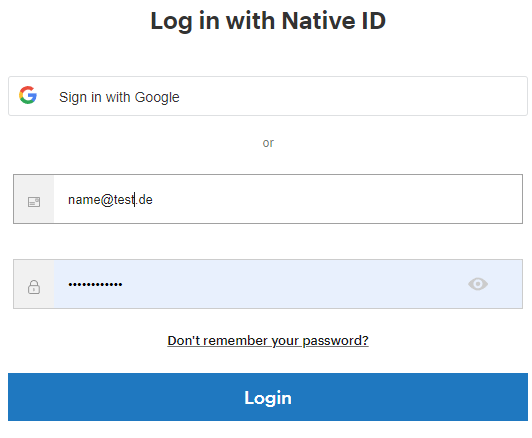Viewport: 532px width, 438px height.
Task: Click the word "name" in email address
Action: [84, 200]
